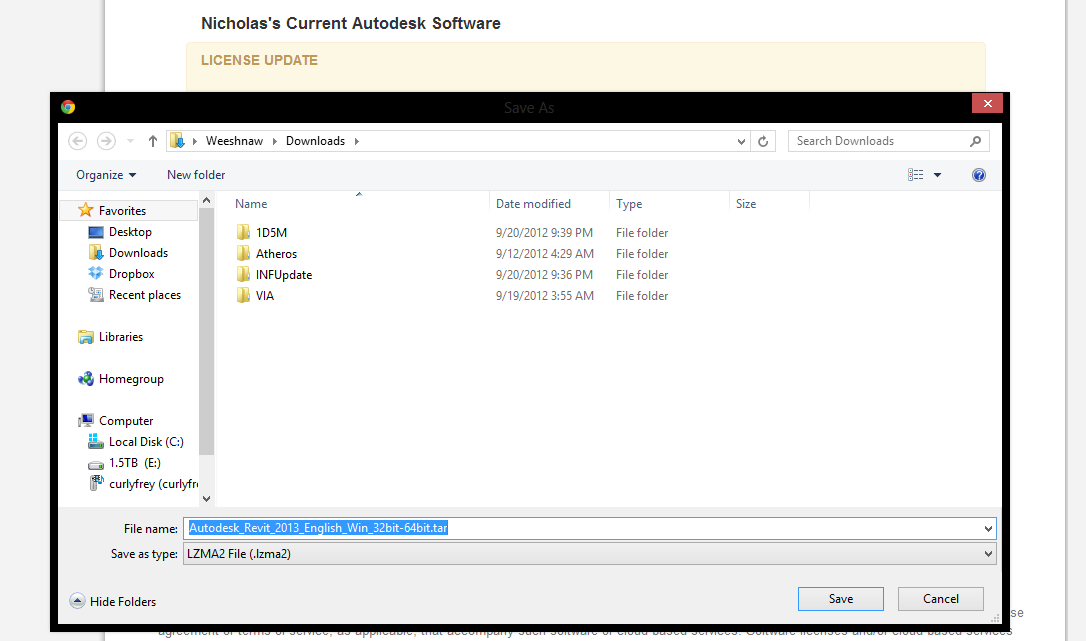Click the Forward navigation arrow
This screenshot has height=641, width=1086.
[x=106, y=141]
